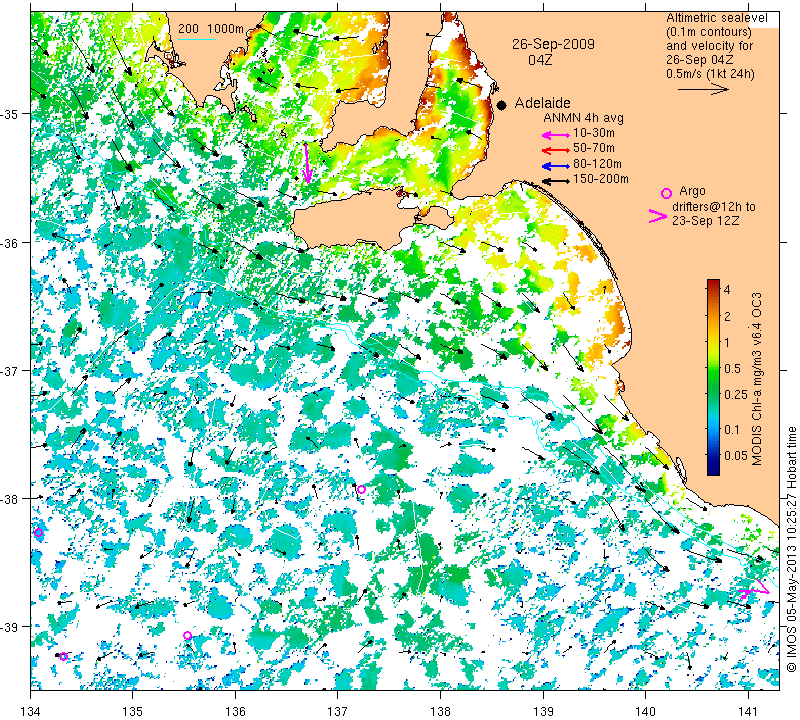Click the 0.5m/s velocity scale arrow
Image resolution: width=800 pixels, height=720 pixels.
tap(703, 89)
